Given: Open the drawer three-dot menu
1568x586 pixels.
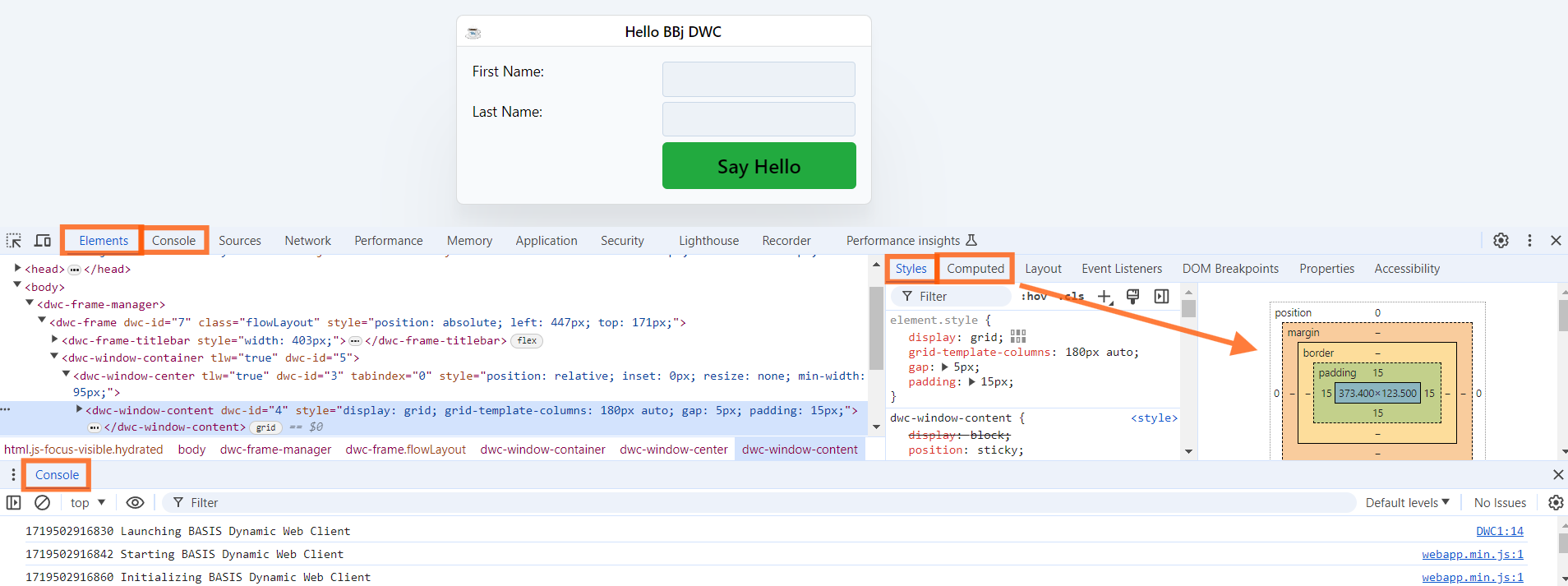Looking at the screenshot, I should coord(13,474).
